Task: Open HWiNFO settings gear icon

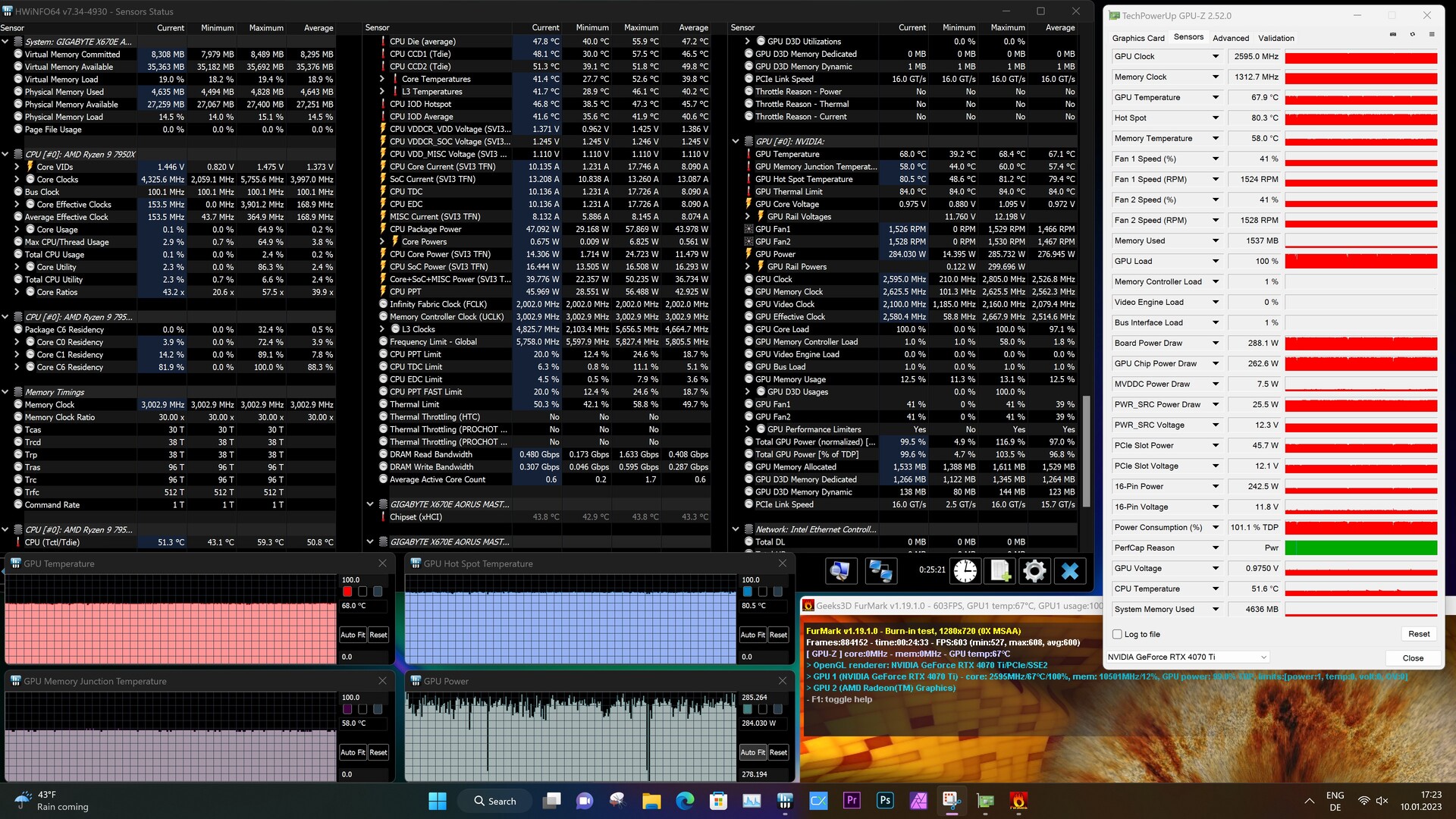Action: 1034,570
